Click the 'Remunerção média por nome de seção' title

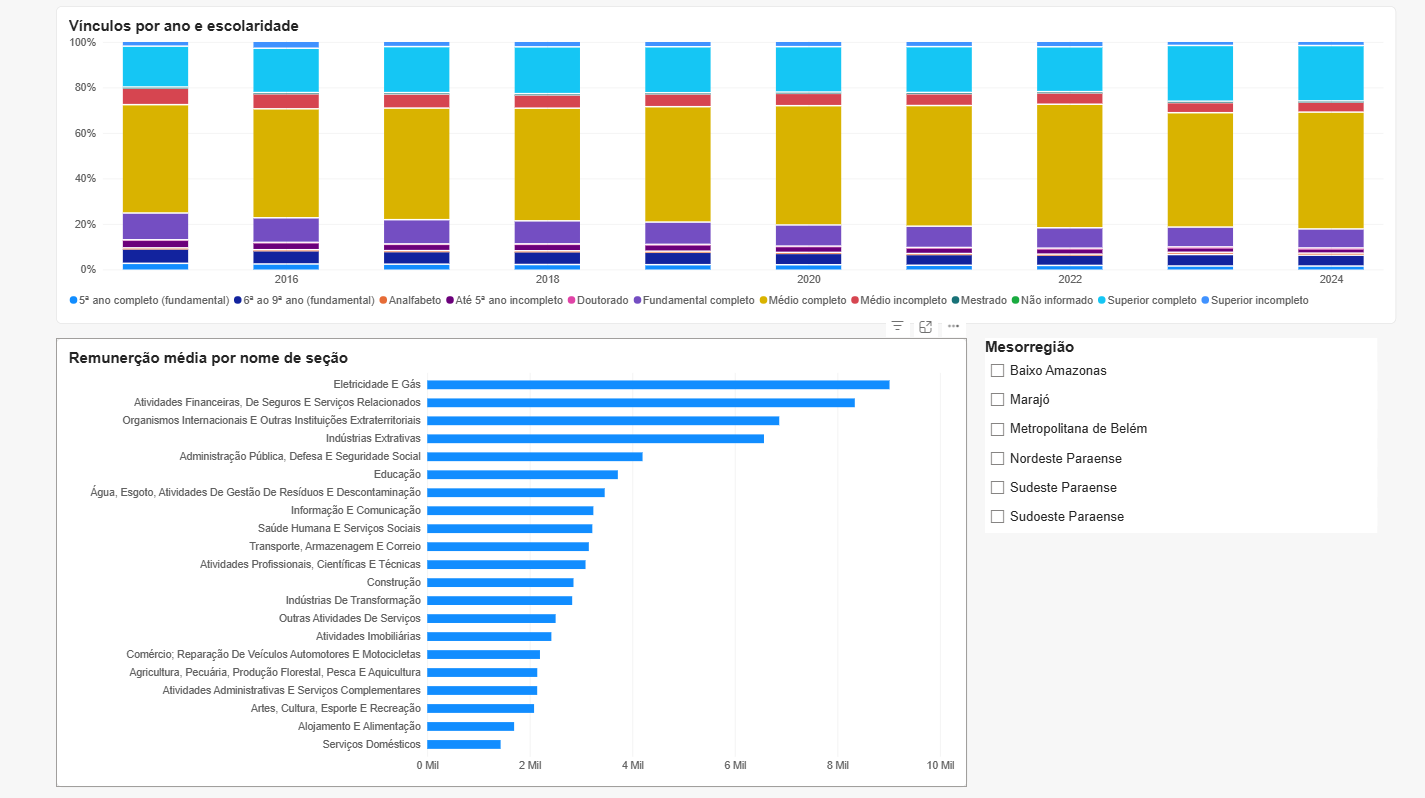[x=208, y=358]
